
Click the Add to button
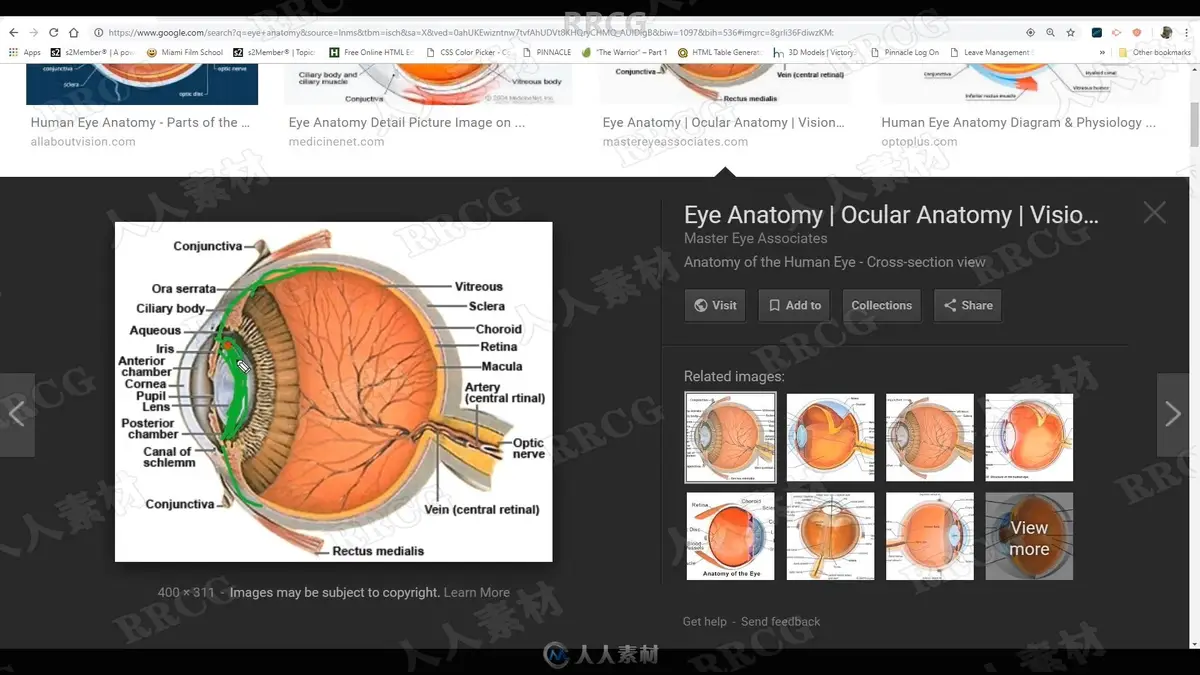click(x=795, y=305)
